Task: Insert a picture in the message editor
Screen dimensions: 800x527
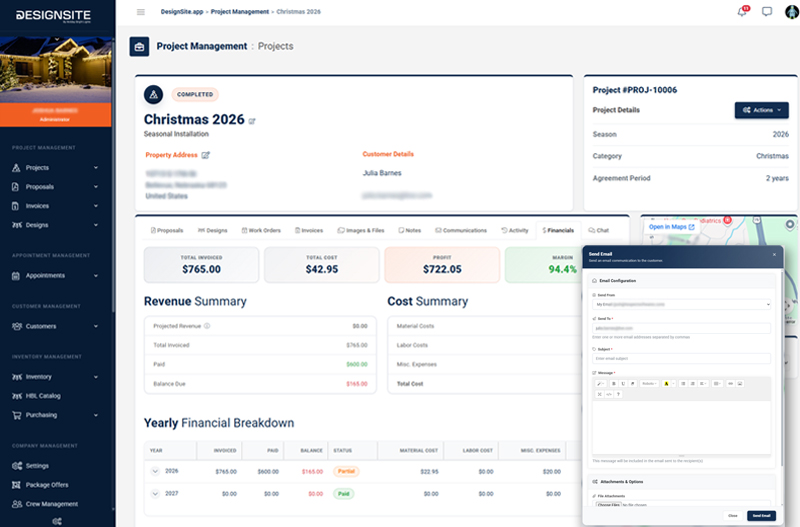Action: point(740,384)
